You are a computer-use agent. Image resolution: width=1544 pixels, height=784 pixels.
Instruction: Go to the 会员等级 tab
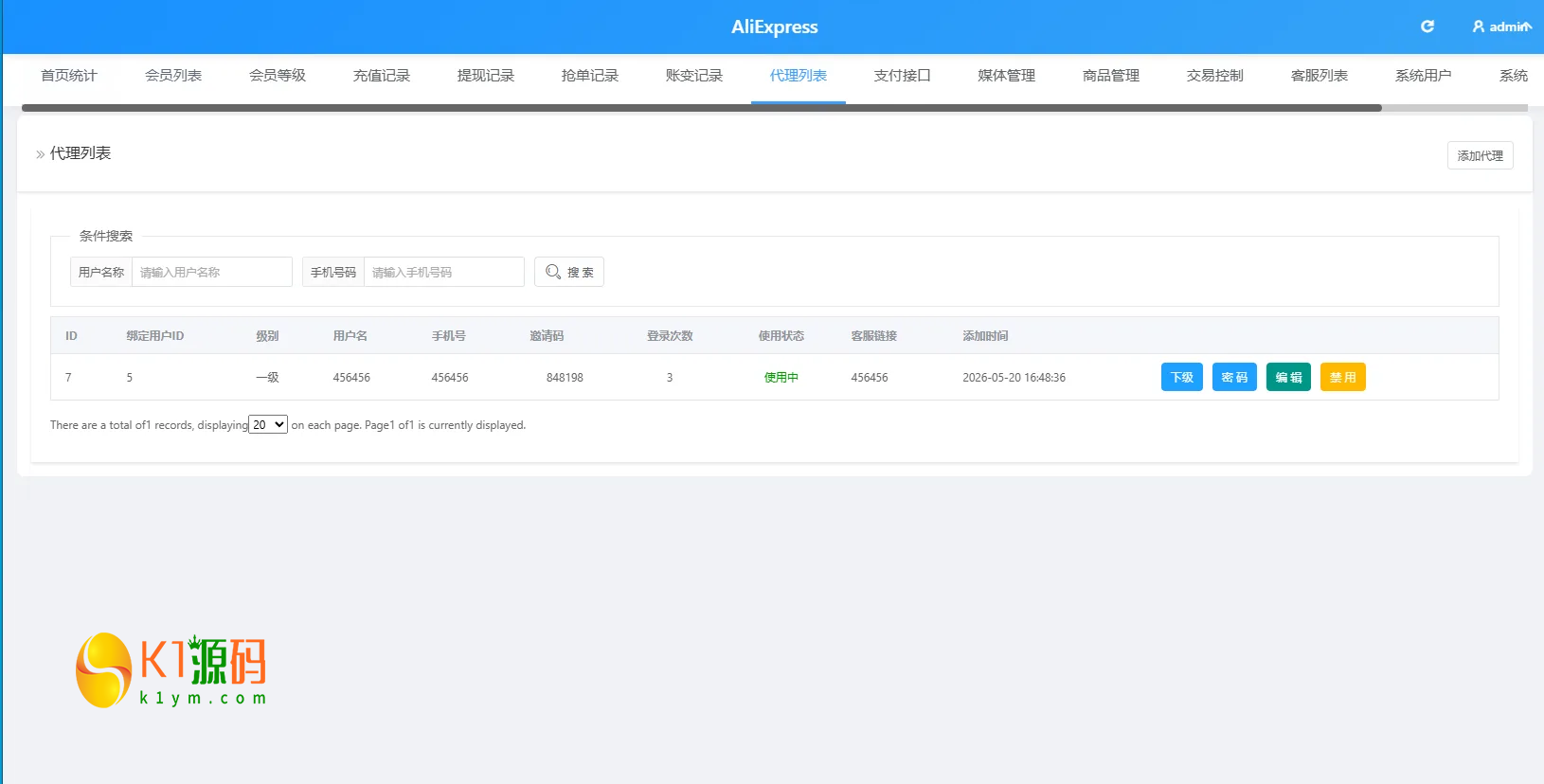278,76
